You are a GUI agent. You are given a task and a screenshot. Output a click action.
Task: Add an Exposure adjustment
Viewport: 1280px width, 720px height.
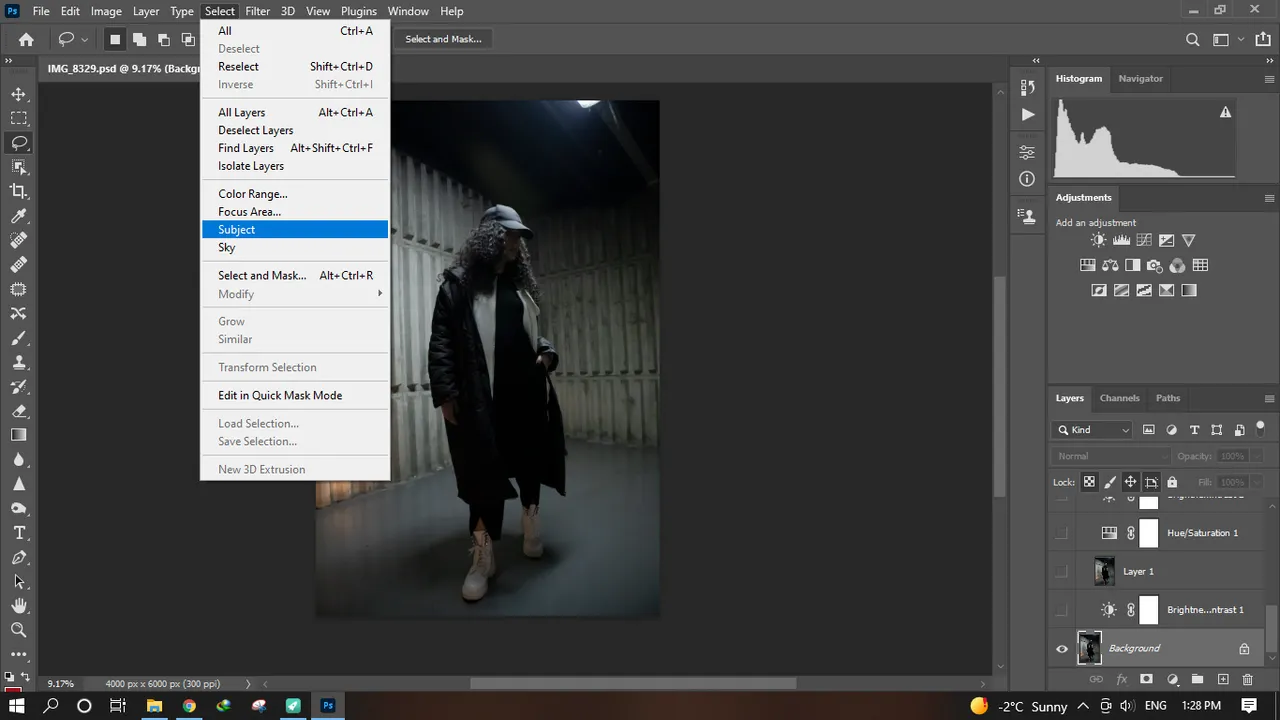click(1165, 240)
